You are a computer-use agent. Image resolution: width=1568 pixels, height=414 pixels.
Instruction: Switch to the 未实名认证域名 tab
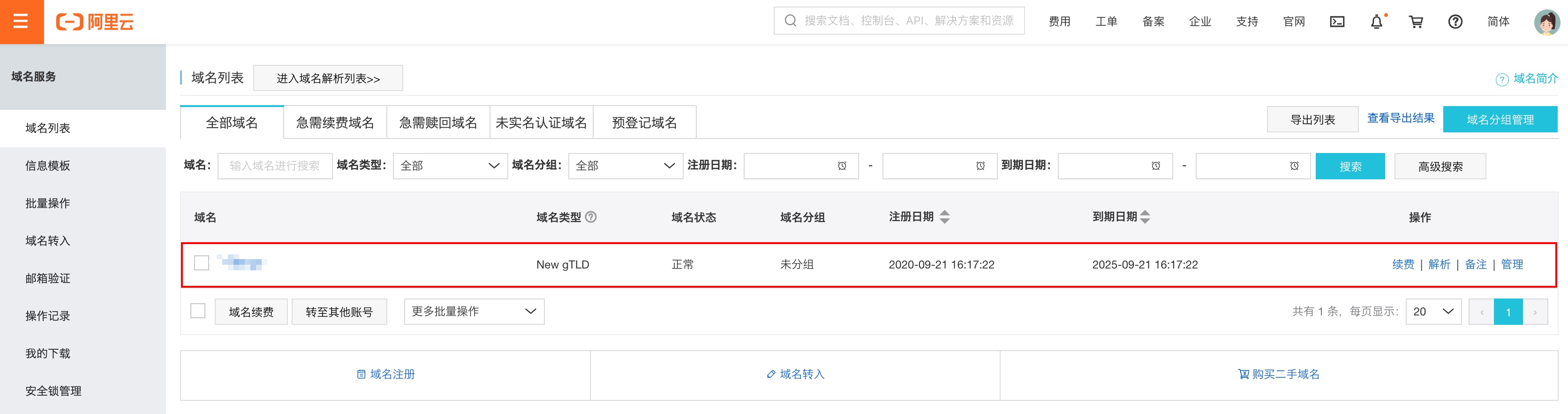click(x=541, y=123)
